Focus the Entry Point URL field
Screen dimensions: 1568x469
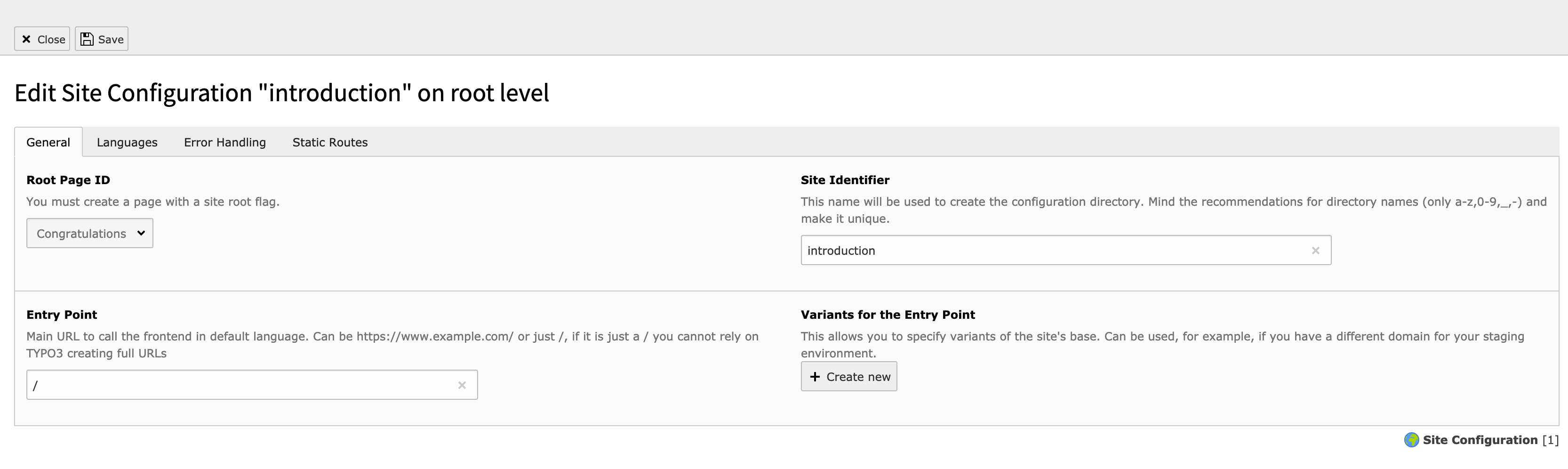(x=240, y=385)
